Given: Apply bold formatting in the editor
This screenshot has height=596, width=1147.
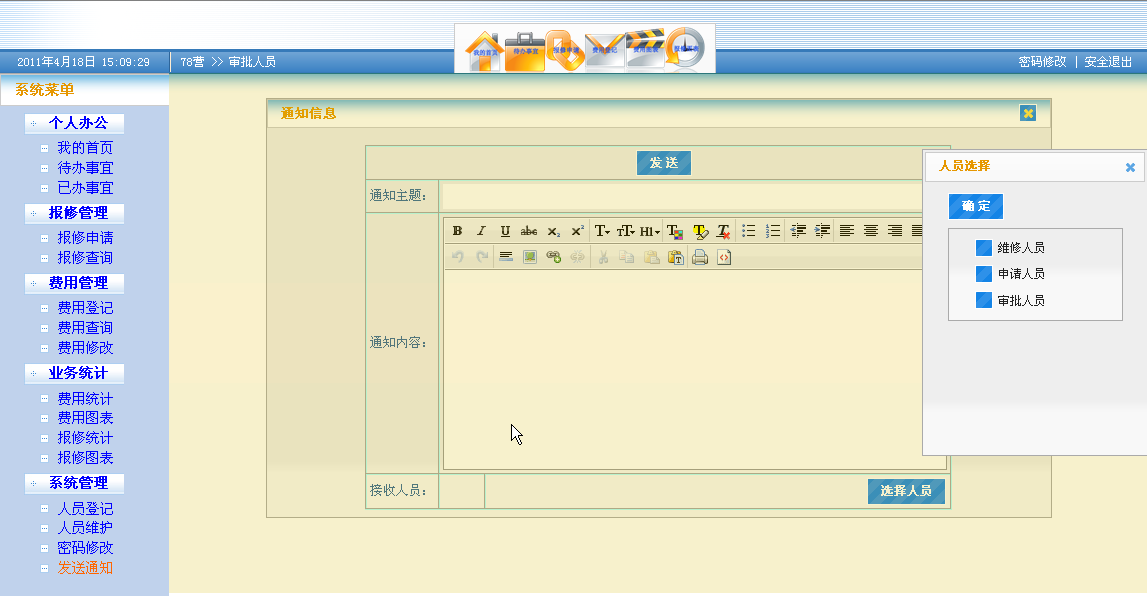Looking at the screenshot, I should pyautogui.click(x=456, y=231).
